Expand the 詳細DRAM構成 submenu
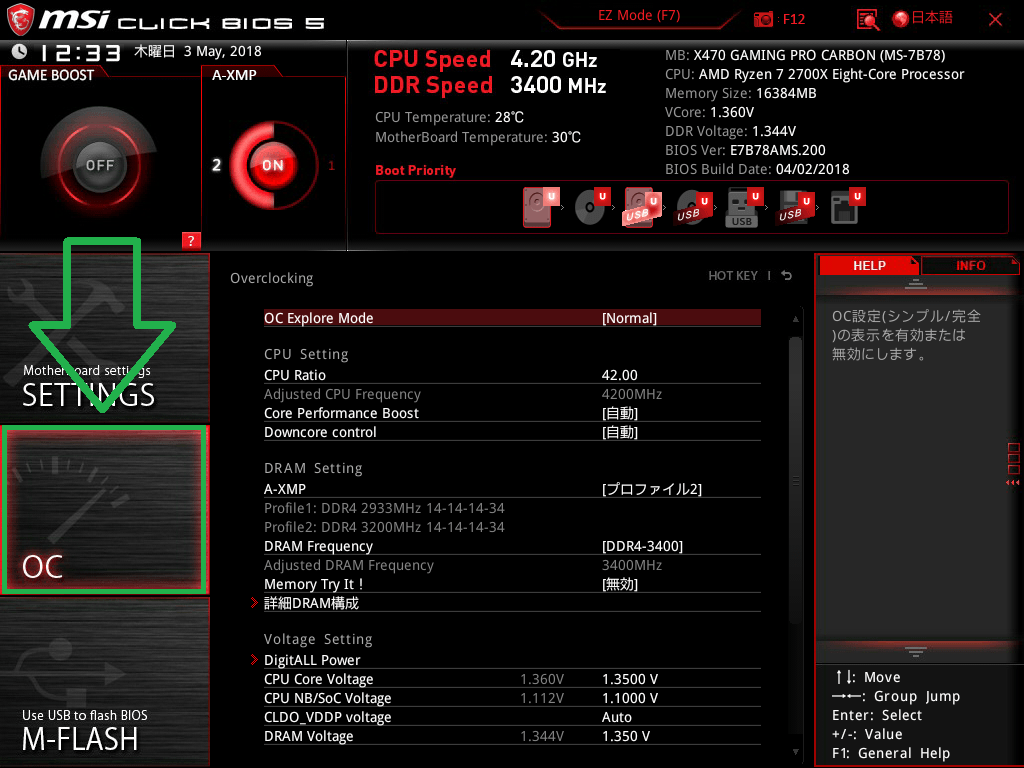Screen dimensions: 1024x768 pyautogui.click(x=311, y=603)
